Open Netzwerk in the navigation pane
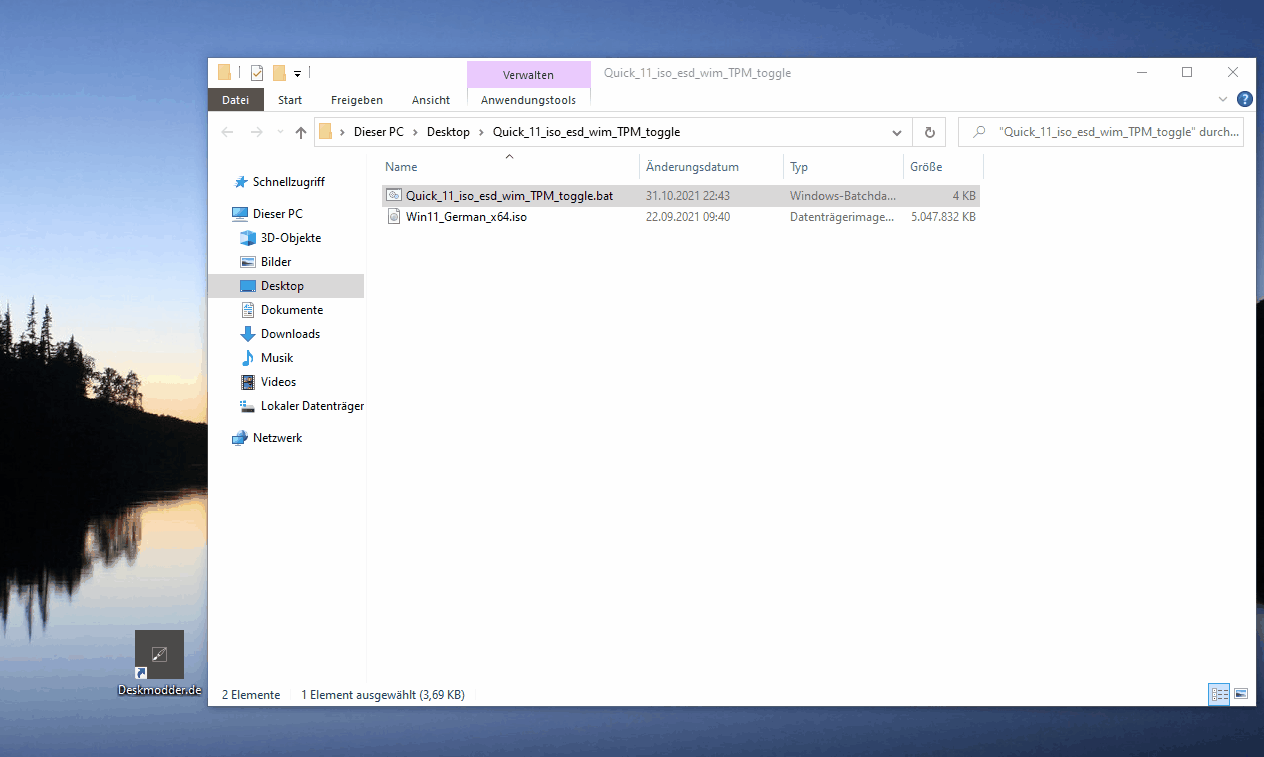The width and height of the screenshot is (1264, 757). 277,438
